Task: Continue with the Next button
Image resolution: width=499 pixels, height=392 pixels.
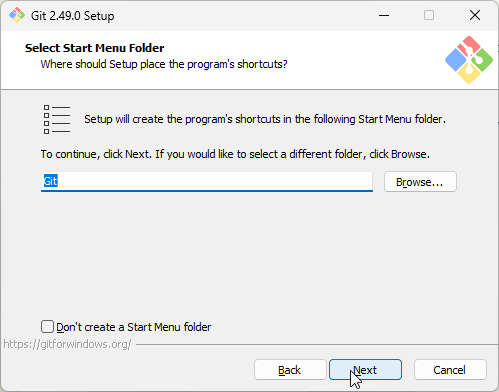Action: pos(365,370)
